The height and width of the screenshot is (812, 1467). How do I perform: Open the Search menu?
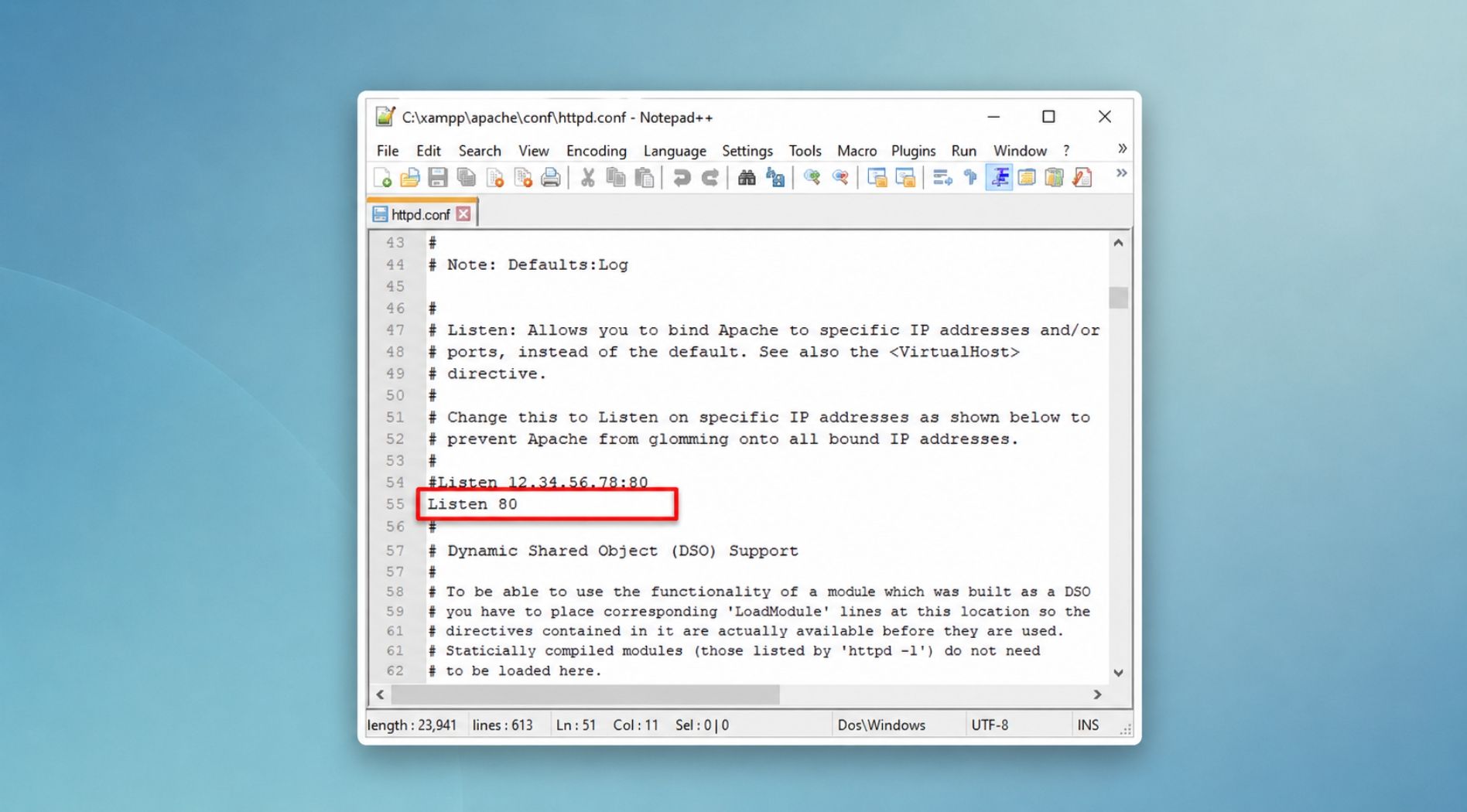[480, 151]
